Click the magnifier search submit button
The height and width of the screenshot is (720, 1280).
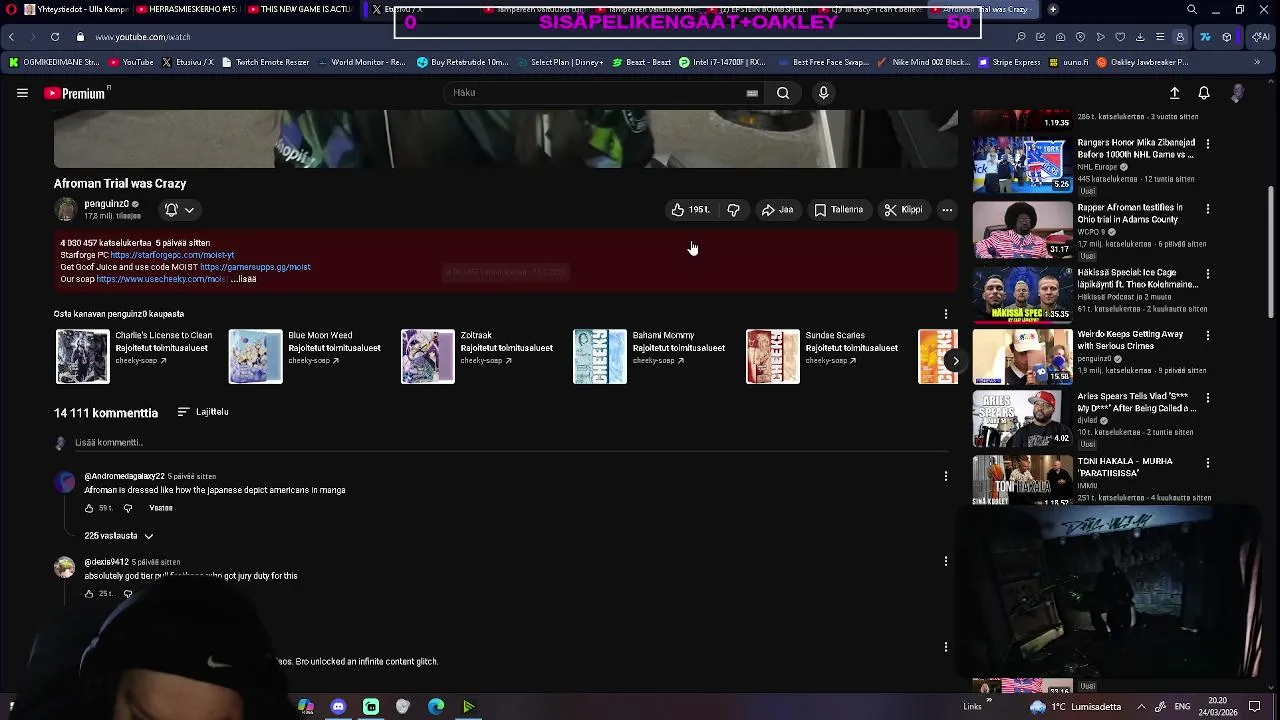783,93
